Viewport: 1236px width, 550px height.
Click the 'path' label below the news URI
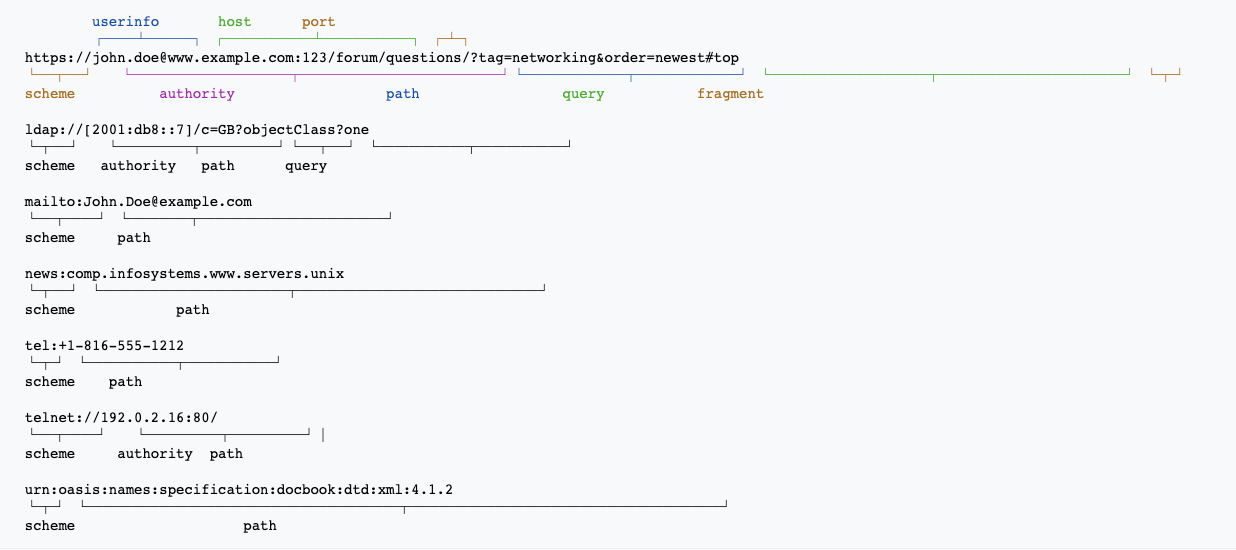[x=192, y=310]
